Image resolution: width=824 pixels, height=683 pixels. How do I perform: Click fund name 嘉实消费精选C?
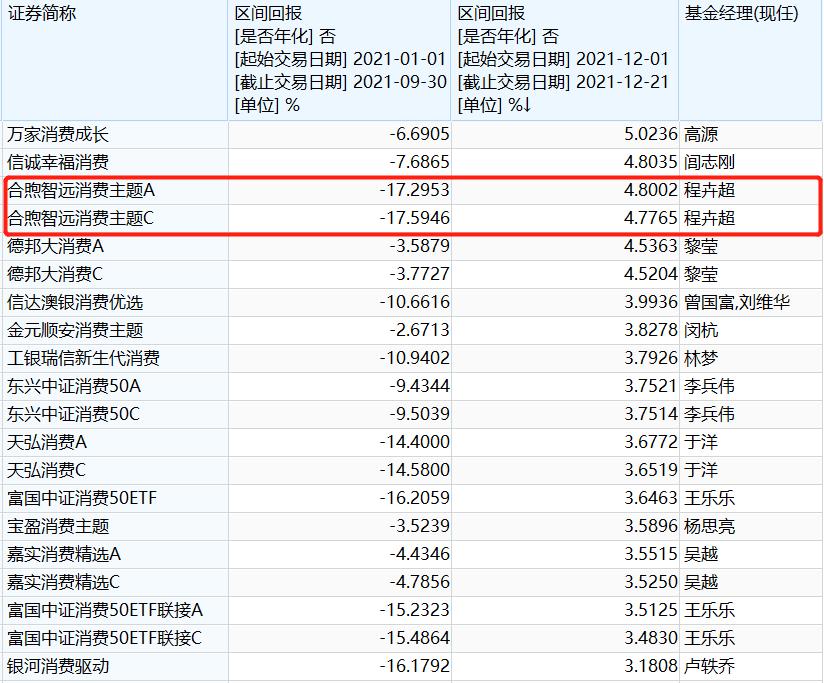tap(64, 582)
